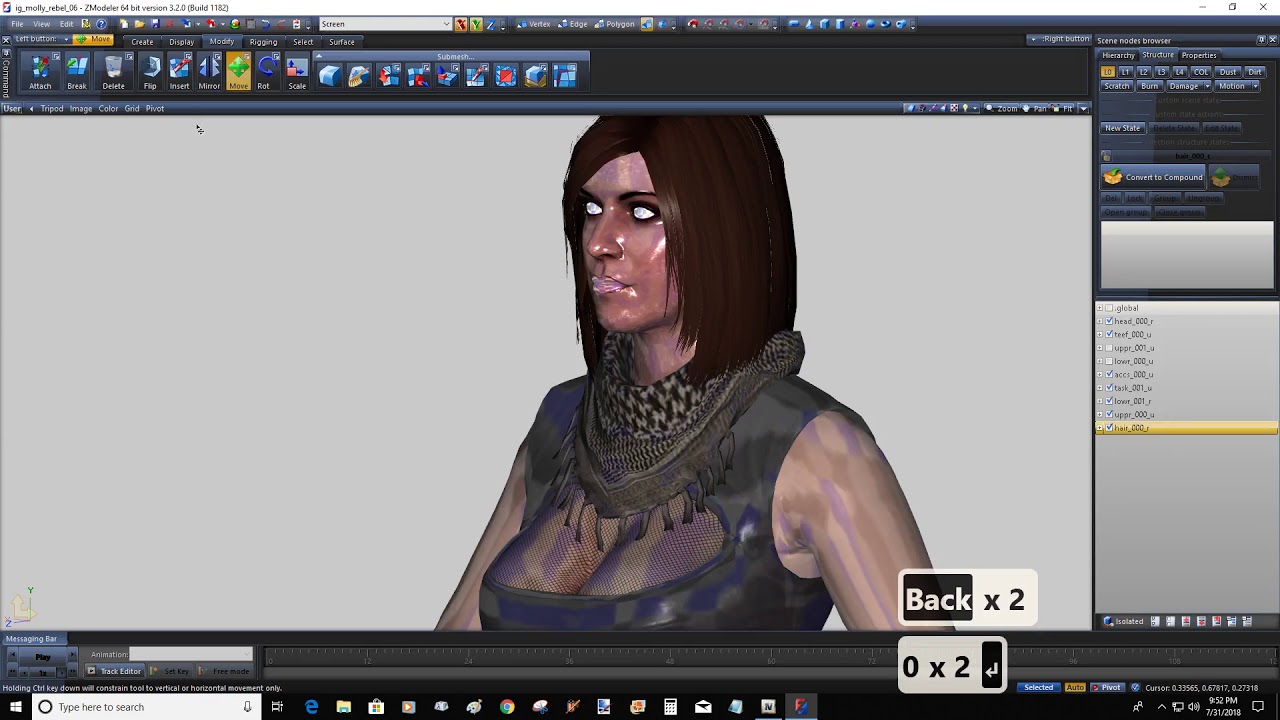
Task: Click the Save file icon
Action: (155, 24)
